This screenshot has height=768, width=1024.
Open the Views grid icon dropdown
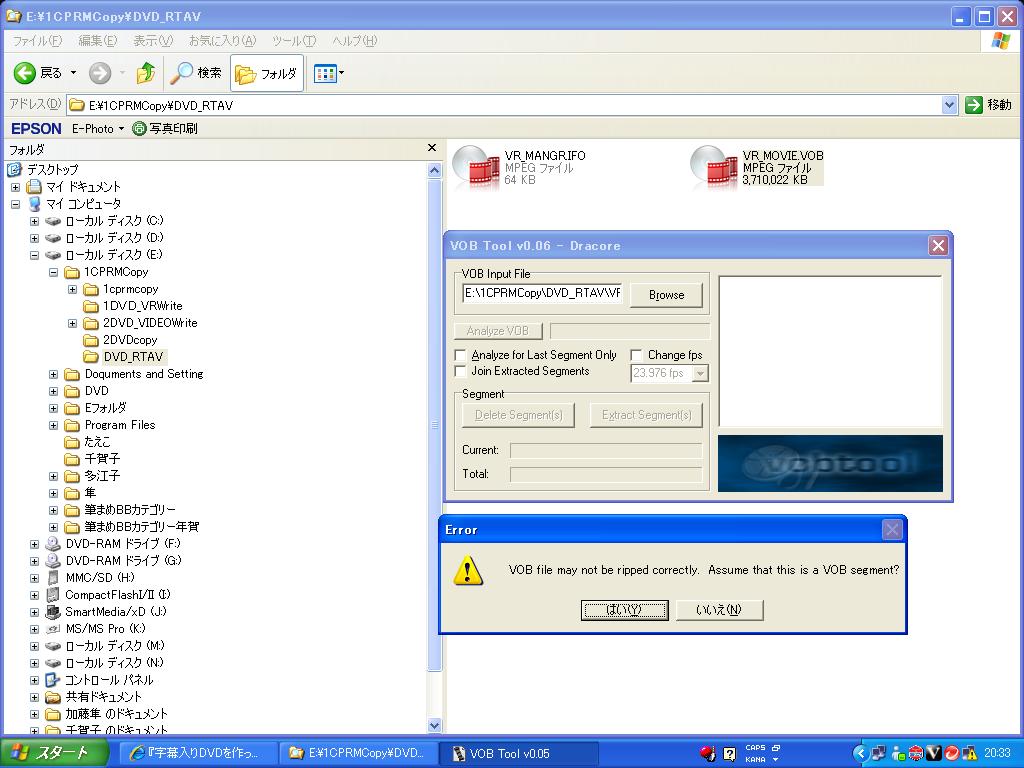pyautogui.click(x=328, y=73)
